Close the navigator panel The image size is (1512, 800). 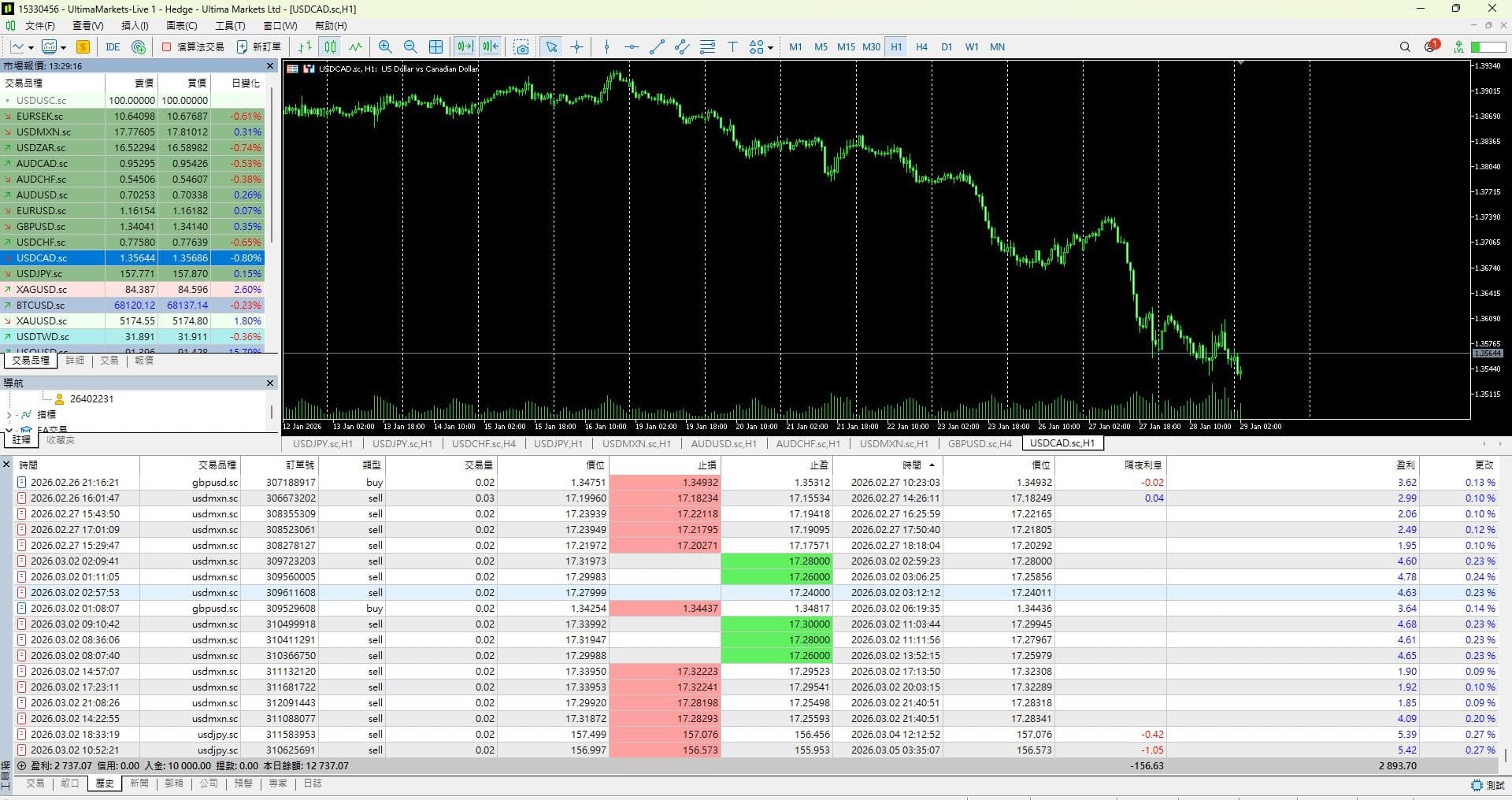click(x=270, y=383)
